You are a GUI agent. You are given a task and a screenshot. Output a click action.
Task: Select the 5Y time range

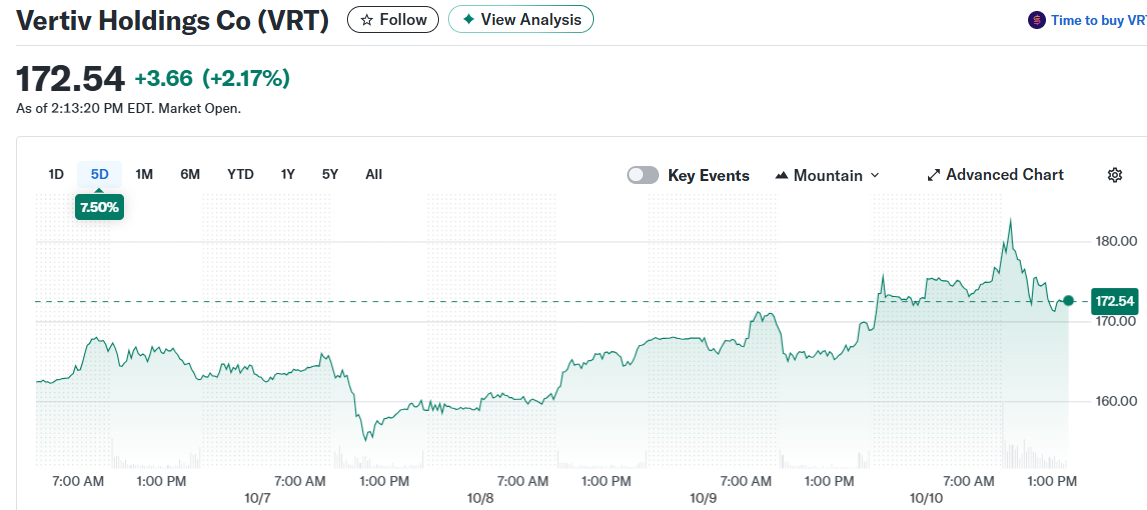[x=330, y=174]
